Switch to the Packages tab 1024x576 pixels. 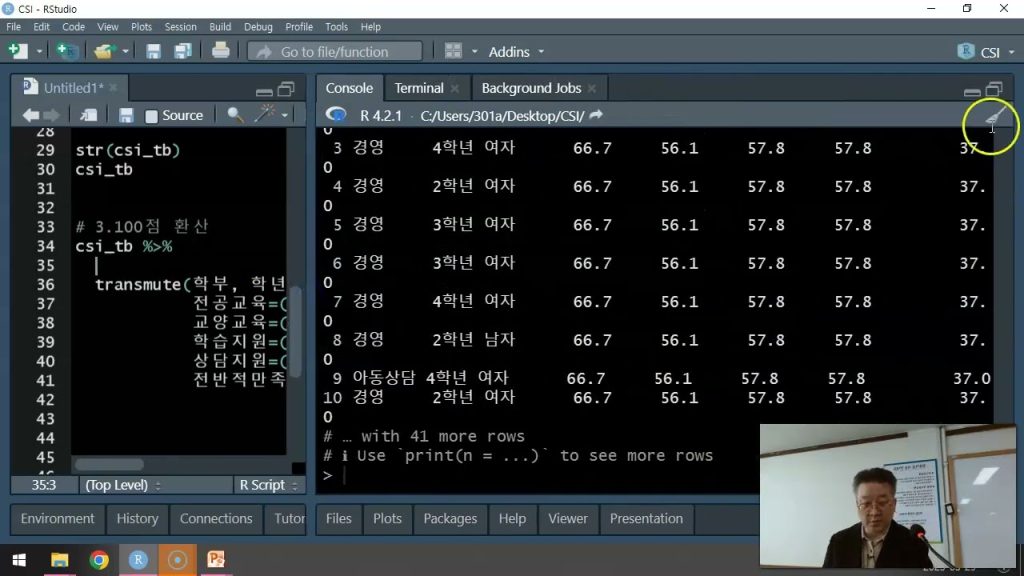coord(450,518)
